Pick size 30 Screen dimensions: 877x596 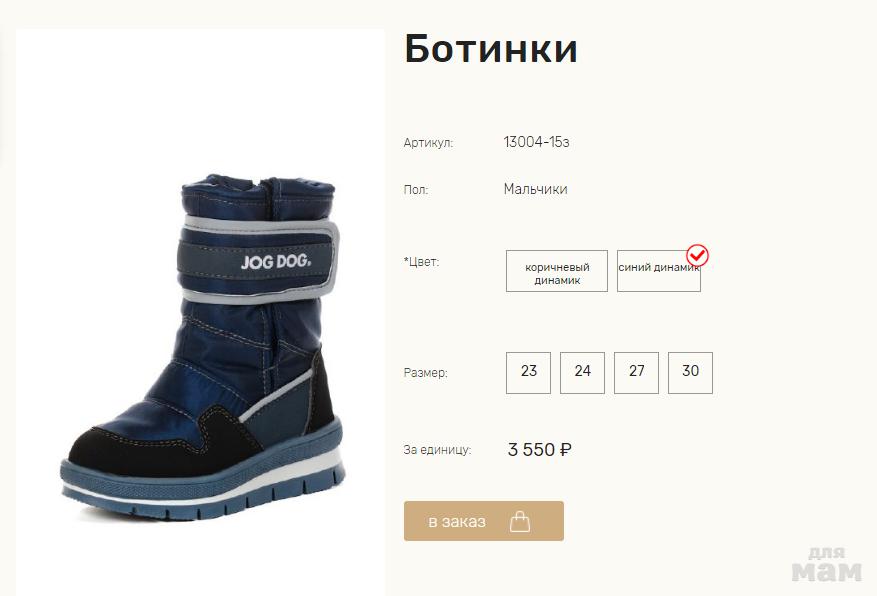pyautogui.click(x=690, y=373)
